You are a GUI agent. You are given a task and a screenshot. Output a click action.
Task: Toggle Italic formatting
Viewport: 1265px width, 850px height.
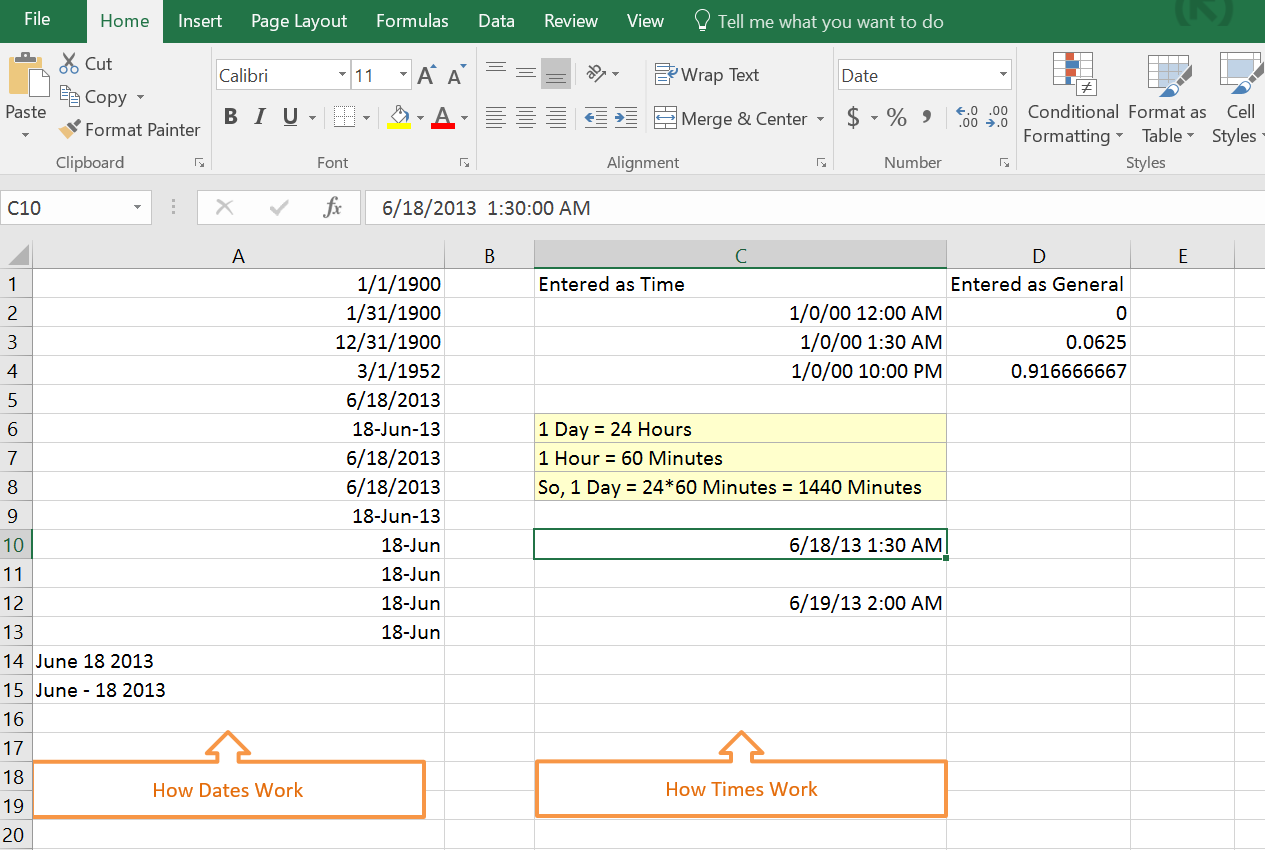click(260, 118)
